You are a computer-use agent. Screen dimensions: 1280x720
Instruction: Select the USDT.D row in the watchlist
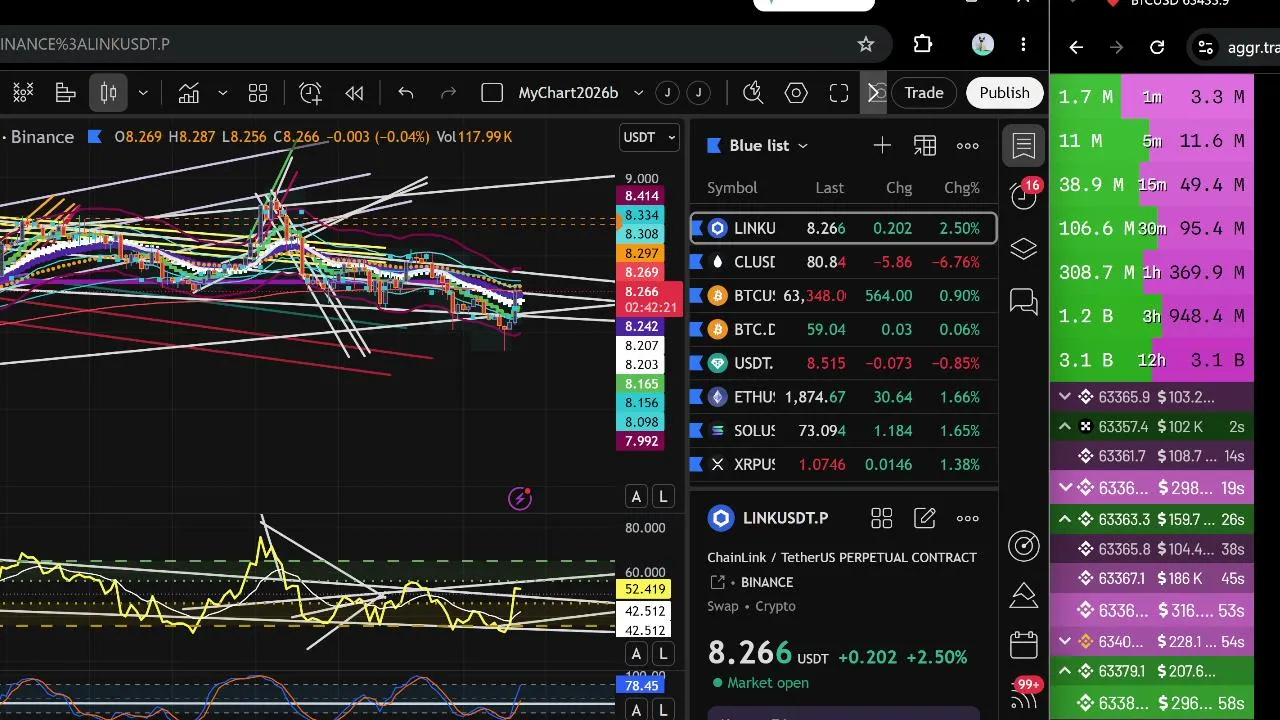843,363
